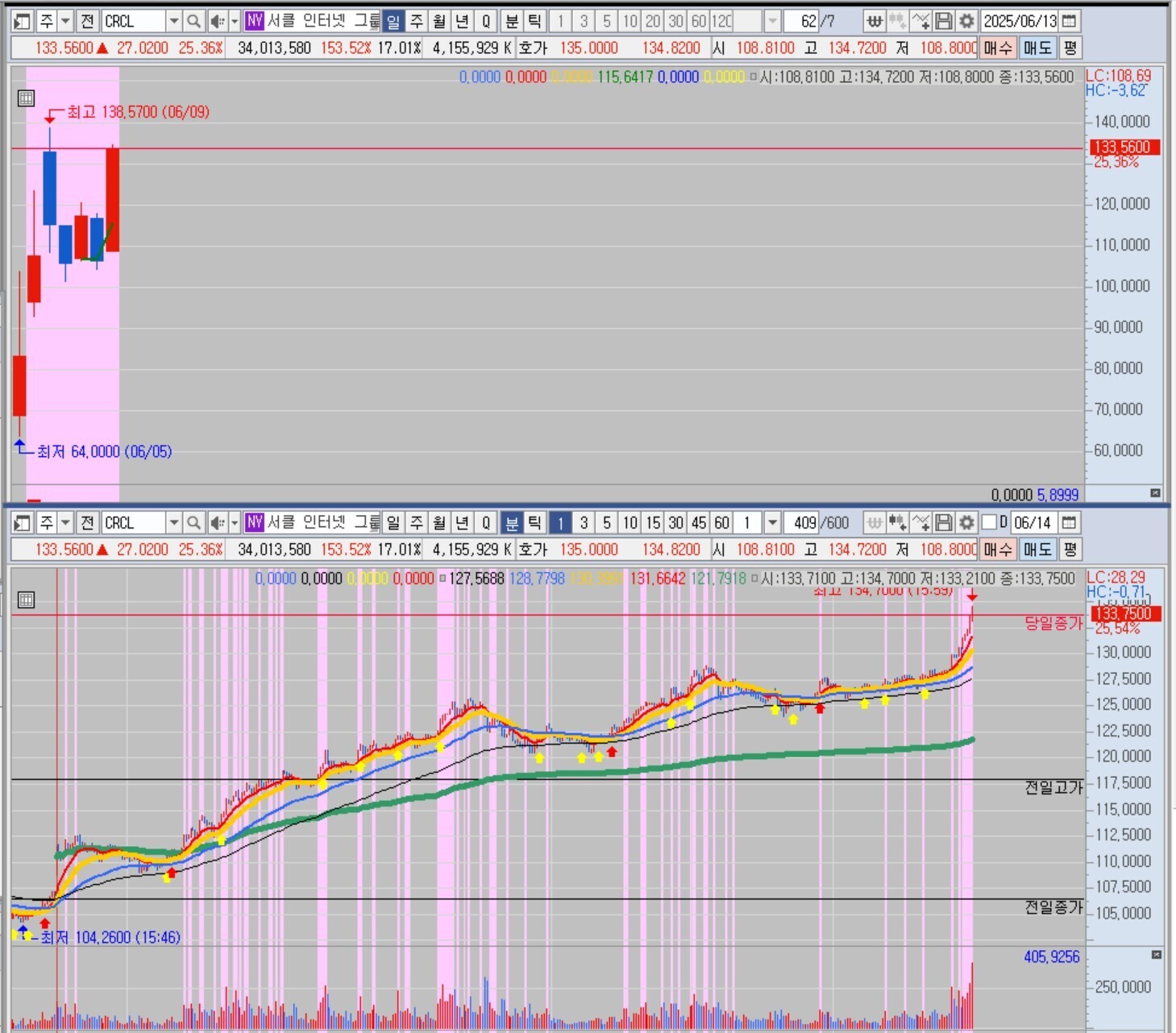This screenshot has height=1033, width=1176.
Task: Expand the CRCL symbol dropdown in the top chart
Action: (173, 21)
